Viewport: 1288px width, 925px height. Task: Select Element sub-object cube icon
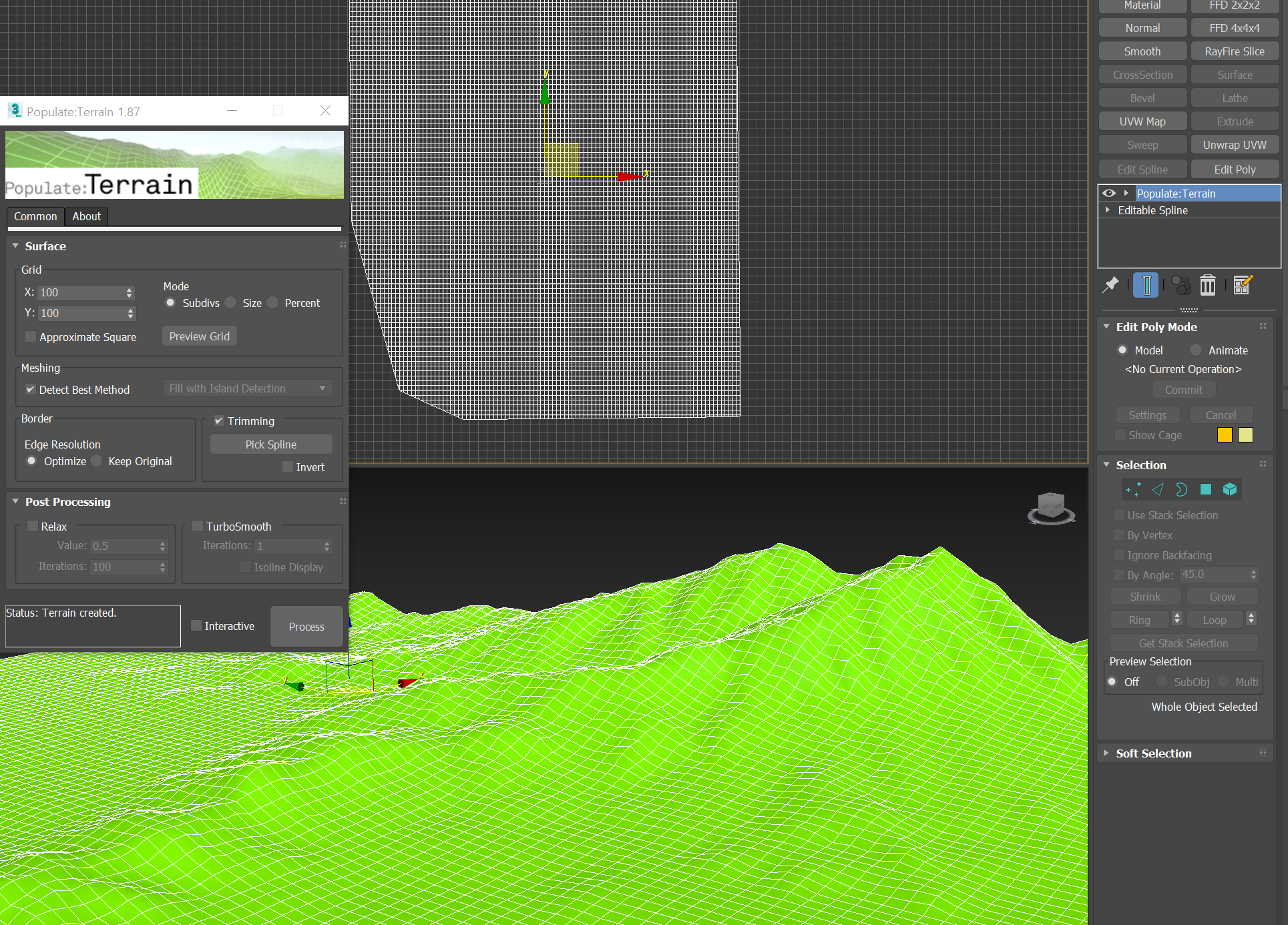click(1230, 490)
